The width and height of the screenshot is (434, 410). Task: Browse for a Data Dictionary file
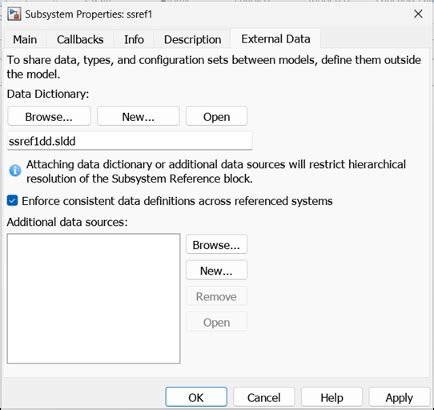[x=49, y=117]
